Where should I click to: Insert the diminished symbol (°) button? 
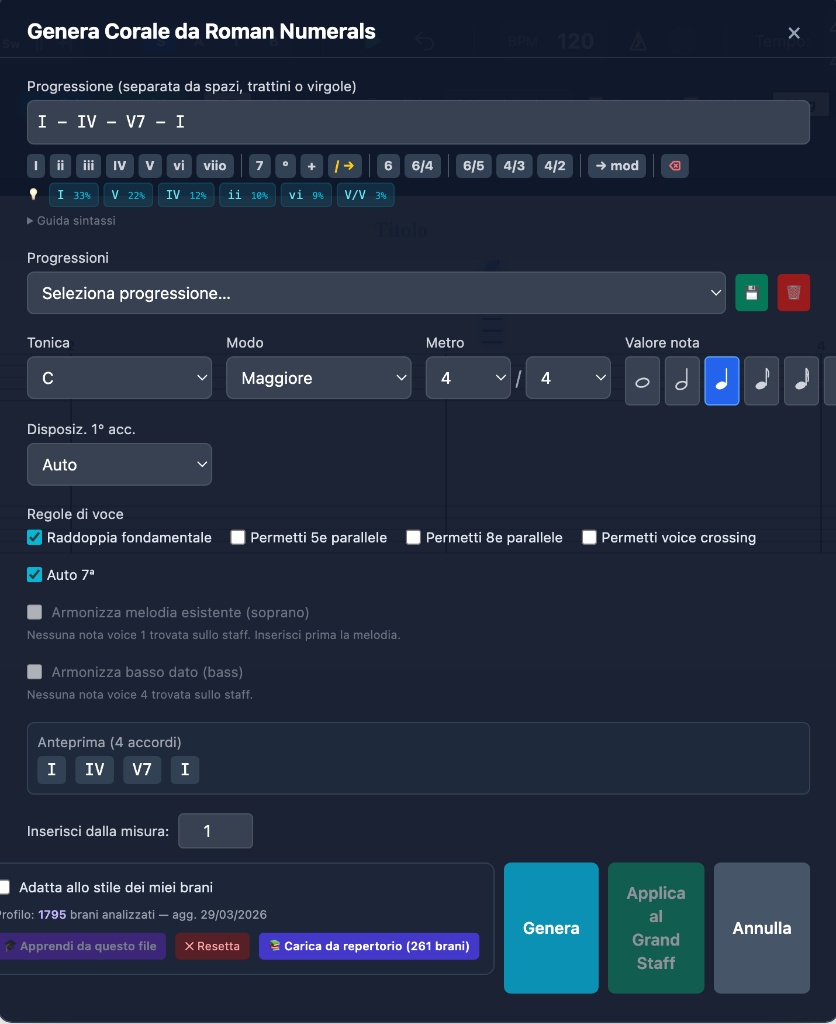click(285, 166)
